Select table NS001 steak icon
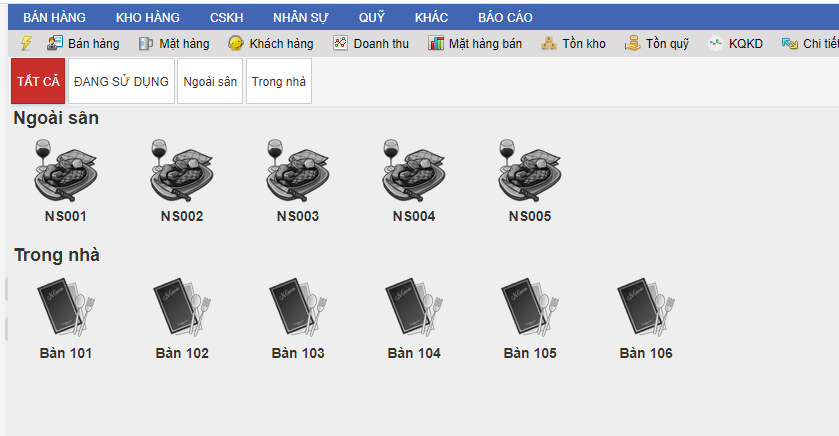This screenshot has width=839, height=436. pos(65,170)
